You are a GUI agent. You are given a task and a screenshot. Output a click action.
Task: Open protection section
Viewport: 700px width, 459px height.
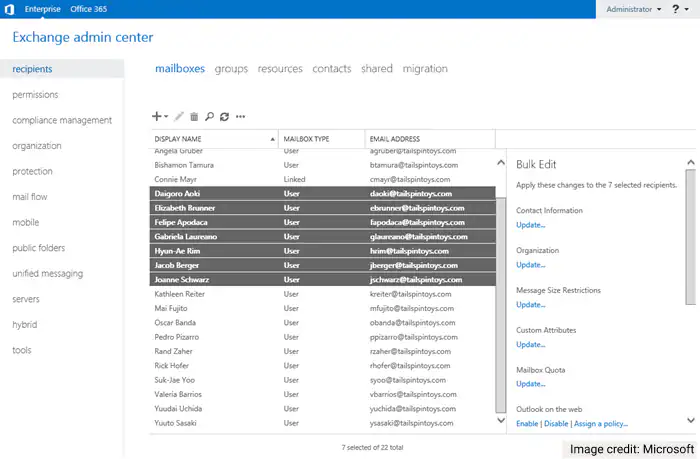pos(32,171)
